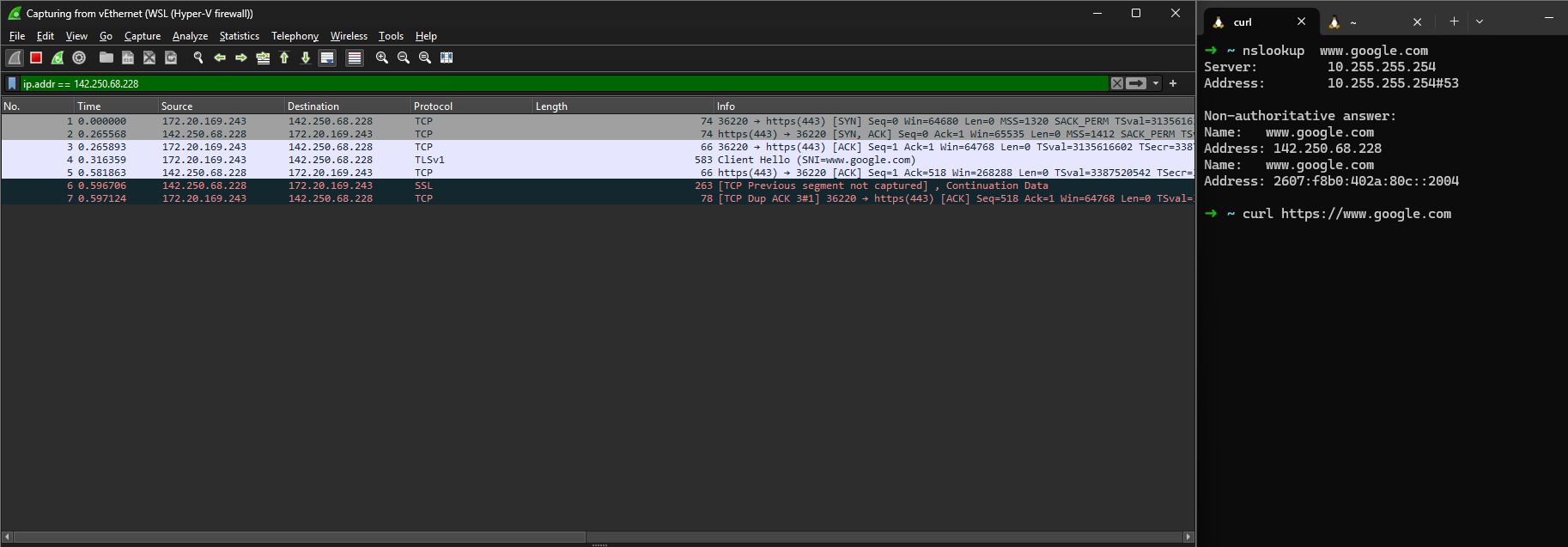Open the display filter bookmark menu
Image resolution: width=1568 pixels, height=547 pixels.
(12, 83)
